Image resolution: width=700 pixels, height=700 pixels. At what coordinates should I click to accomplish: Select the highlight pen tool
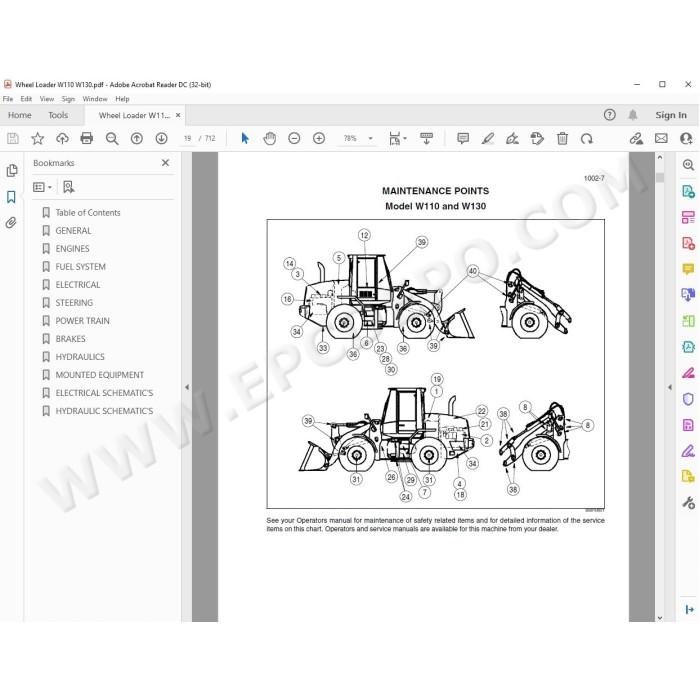488,138
